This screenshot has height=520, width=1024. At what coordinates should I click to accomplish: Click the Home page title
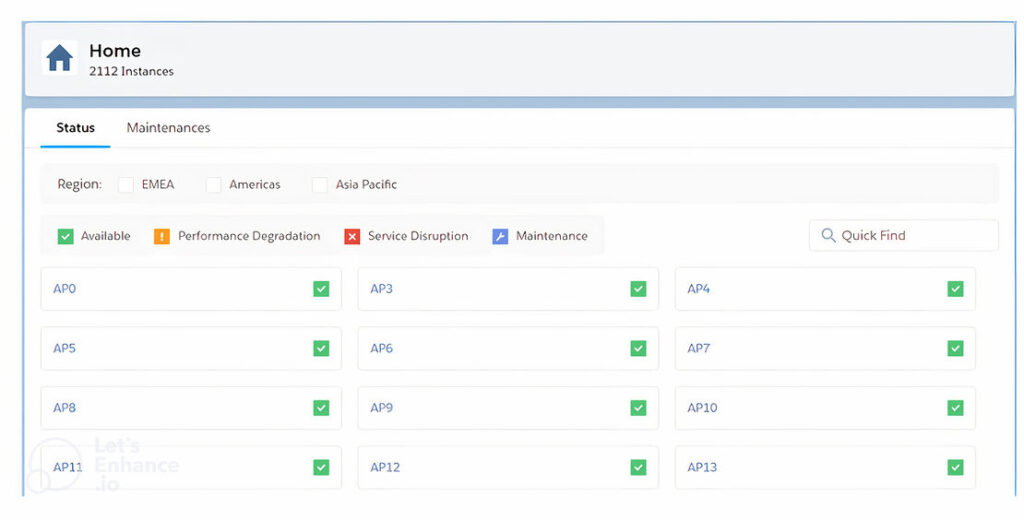pyautogui.click(x=115, y=51)
